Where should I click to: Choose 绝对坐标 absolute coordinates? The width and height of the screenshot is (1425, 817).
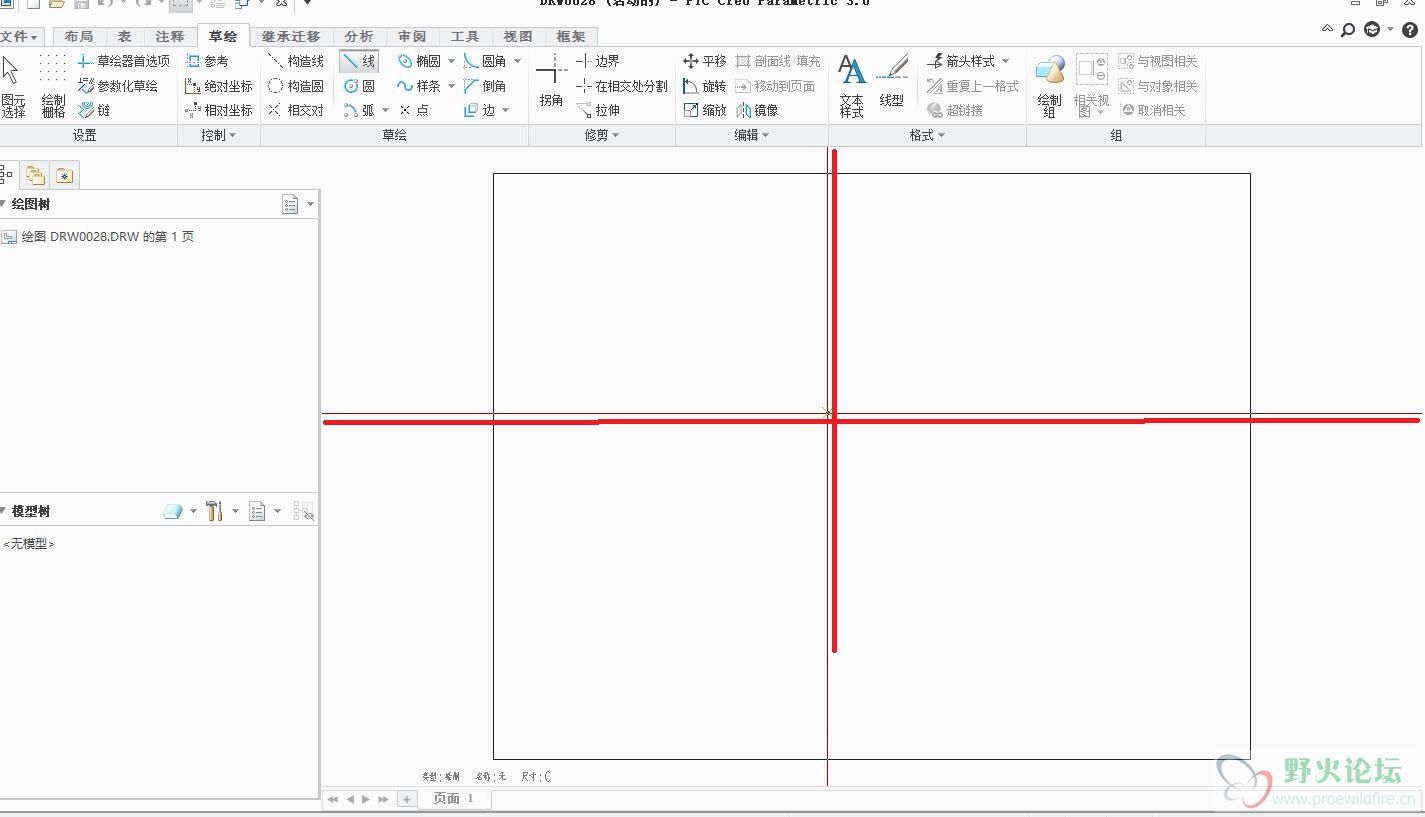click(x=219, y=86)
